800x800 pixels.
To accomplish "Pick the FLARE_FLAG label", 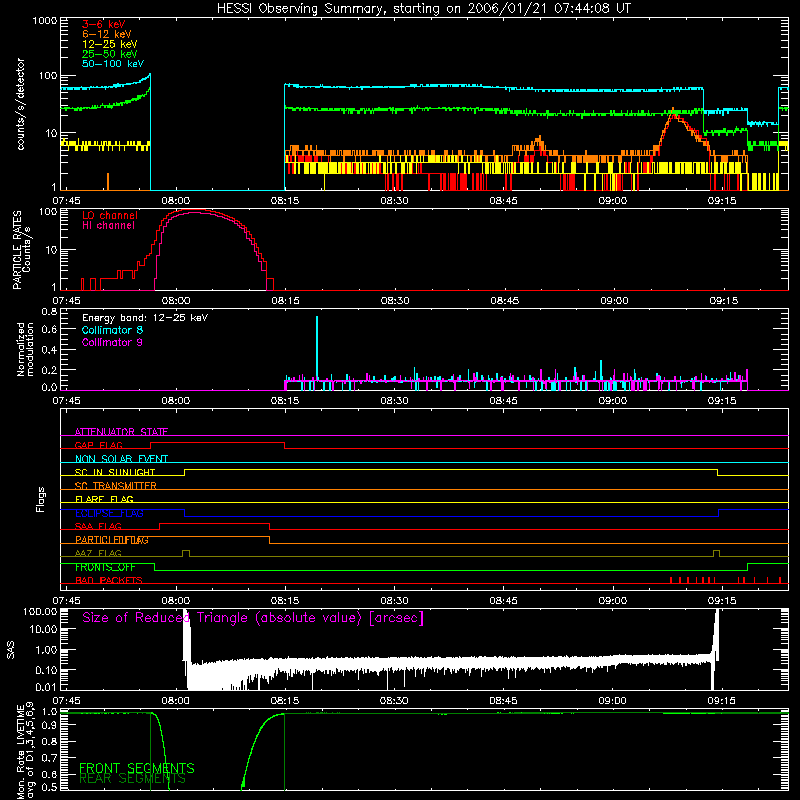I will point(104,499).
